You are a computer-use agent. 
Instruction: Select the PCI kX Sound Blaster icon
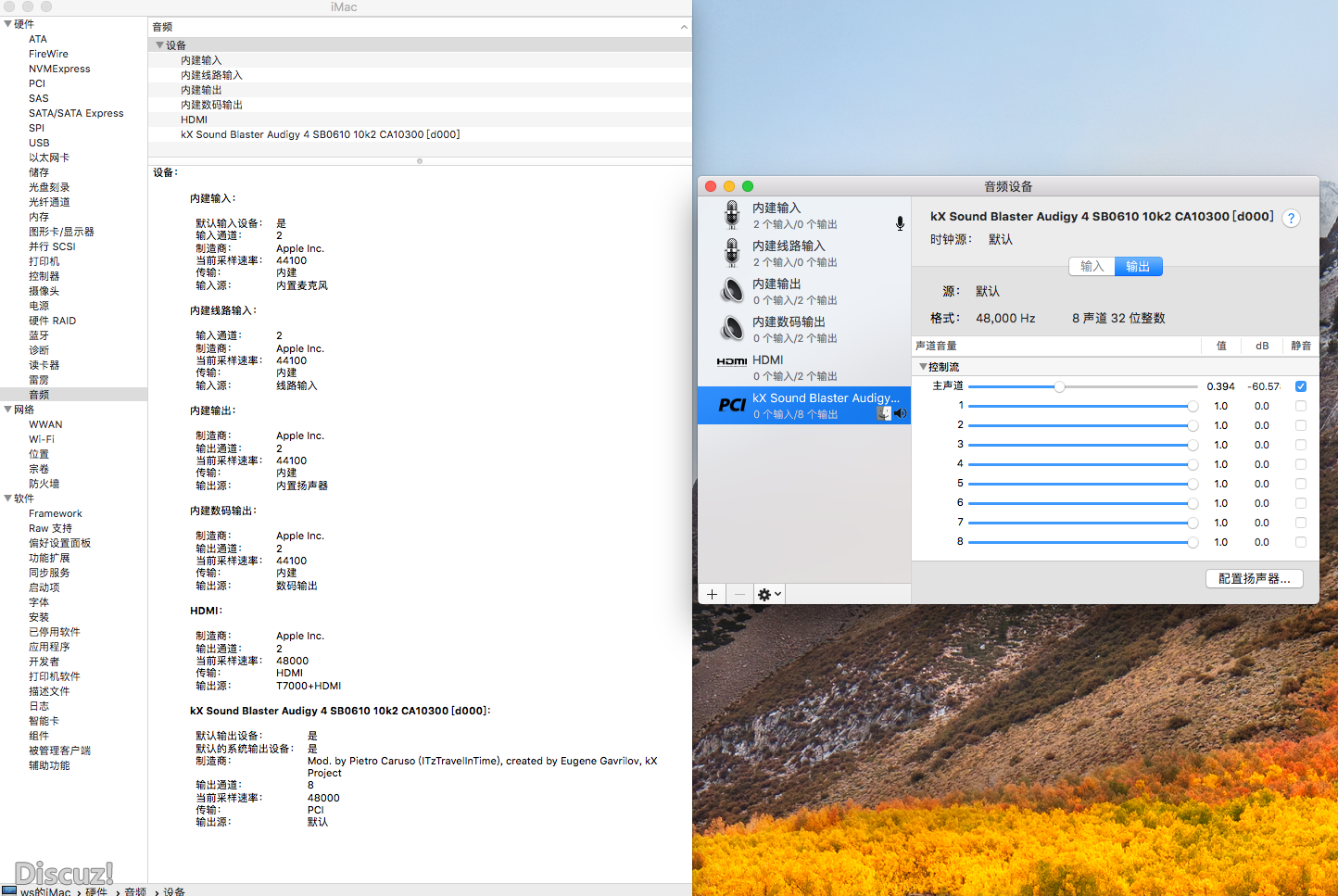[732, 405]
